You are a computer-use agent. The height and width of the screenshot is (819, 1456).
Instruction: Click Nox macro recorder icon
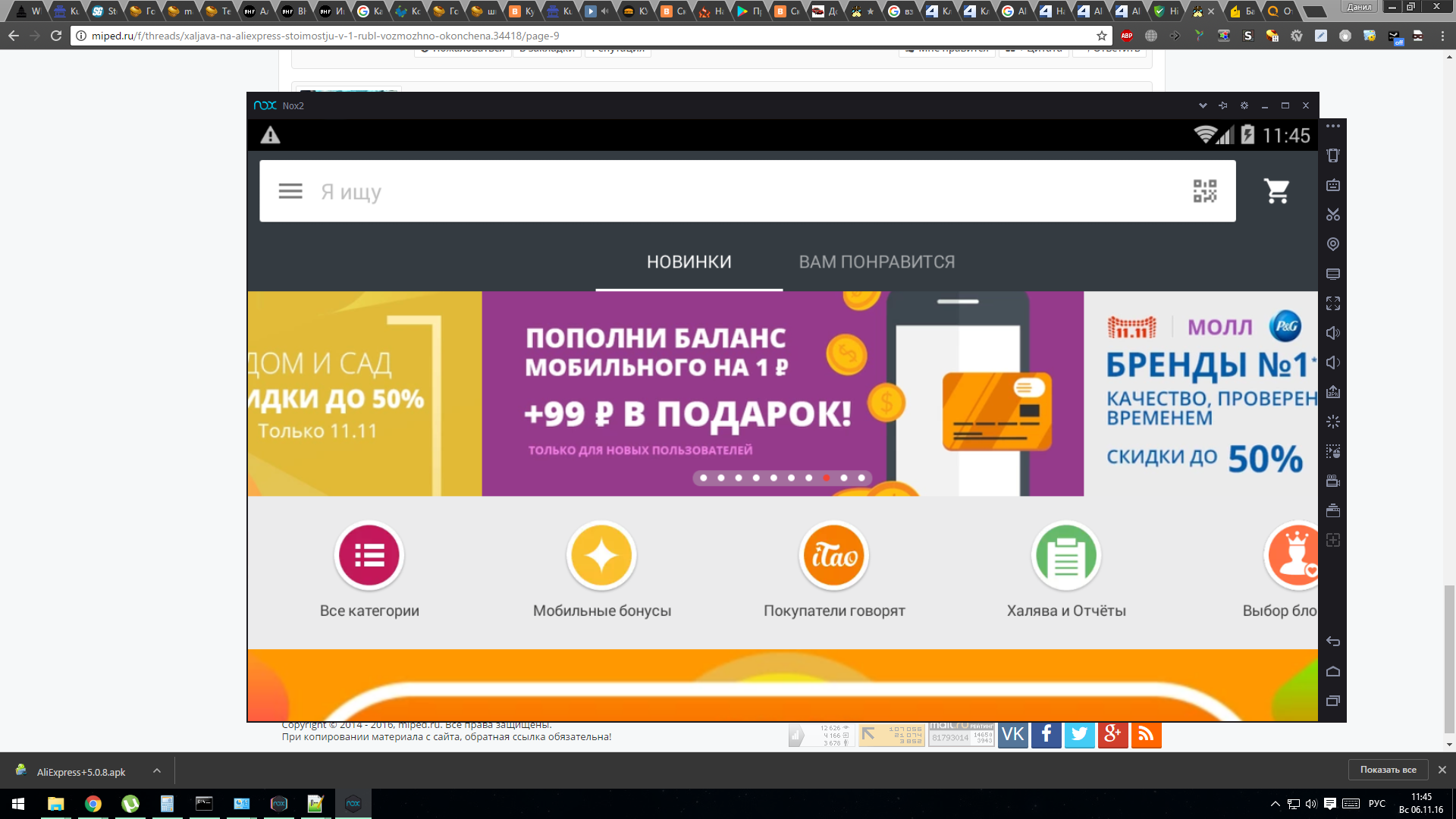coord(1333,451)
